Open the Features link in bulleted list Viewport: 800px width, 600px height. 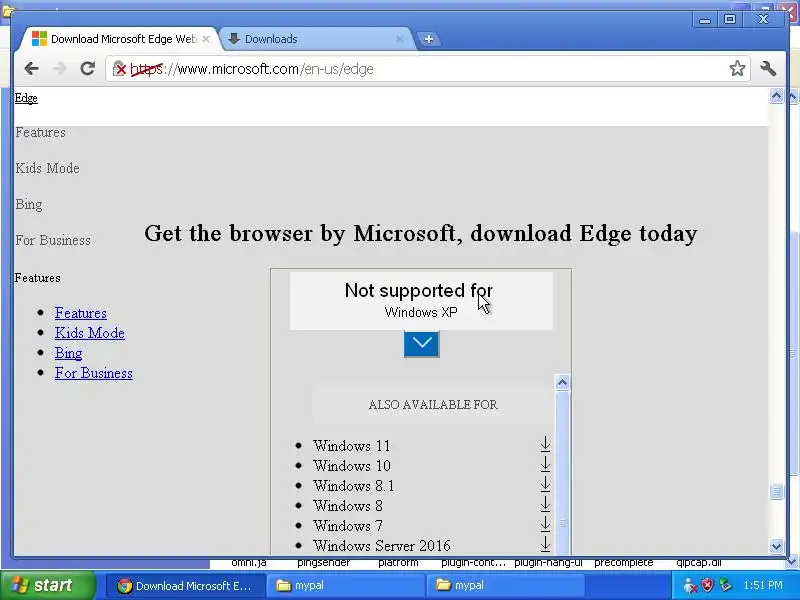tap(81, 313)
